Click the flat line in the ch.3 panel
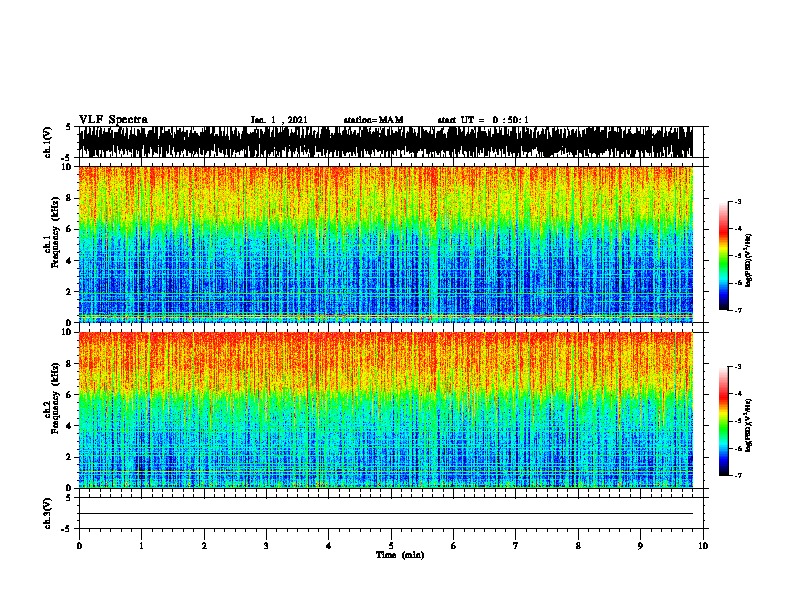This screenshot has height=612, width=792. click(385, 514)
